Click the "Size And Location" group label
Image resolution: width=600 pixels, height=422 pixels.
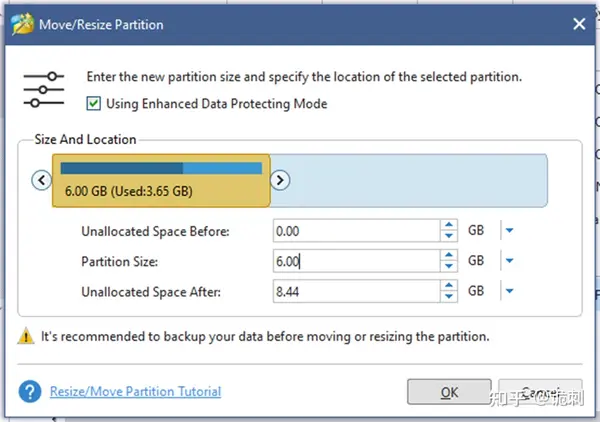(85, 139)
